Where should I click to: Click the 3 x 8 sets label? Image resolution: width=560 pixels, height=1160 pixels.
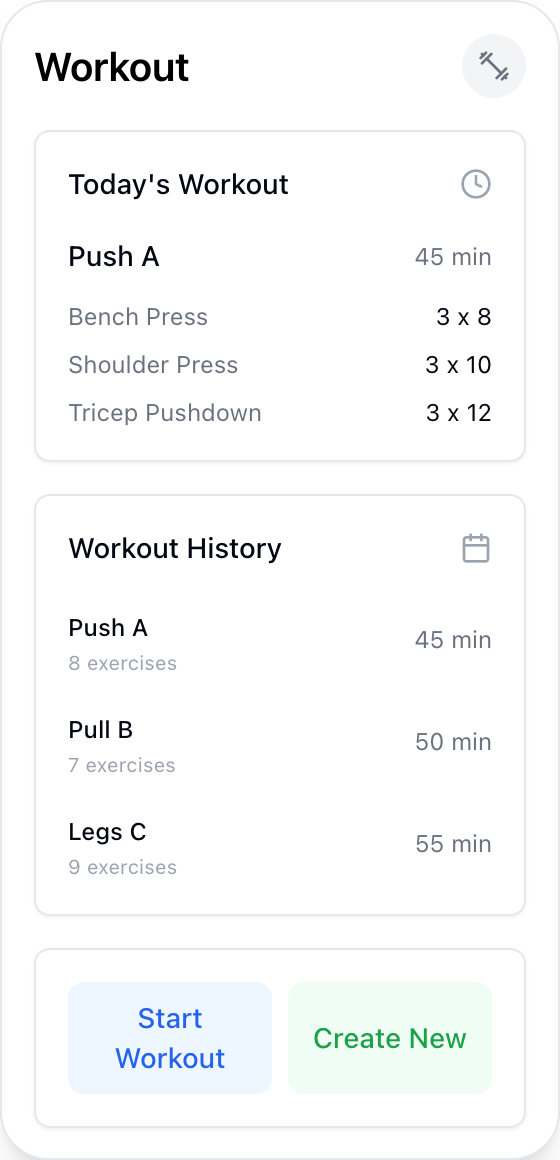[x=464, y=317]
